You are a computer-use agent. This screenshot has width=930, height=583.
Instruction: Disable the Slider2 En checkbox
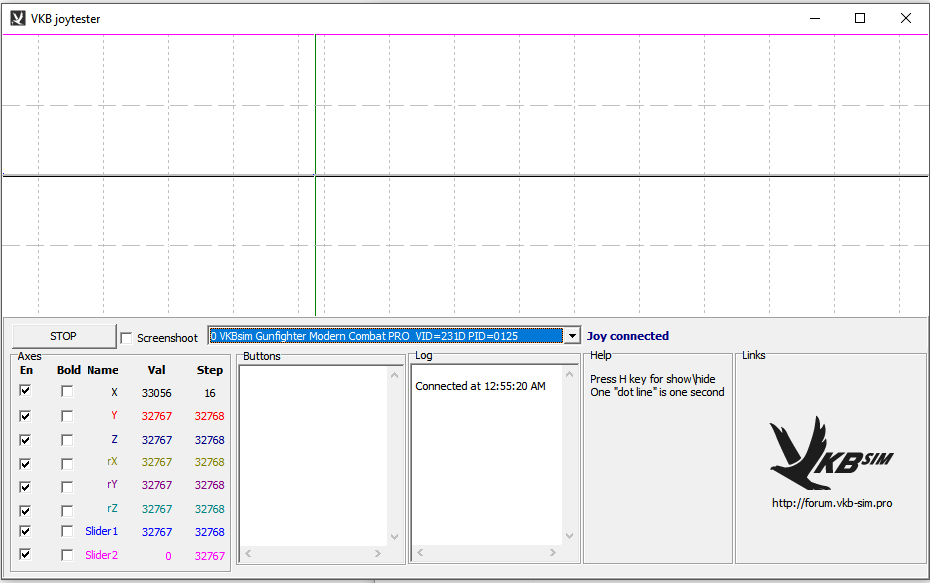click(25, 555)
